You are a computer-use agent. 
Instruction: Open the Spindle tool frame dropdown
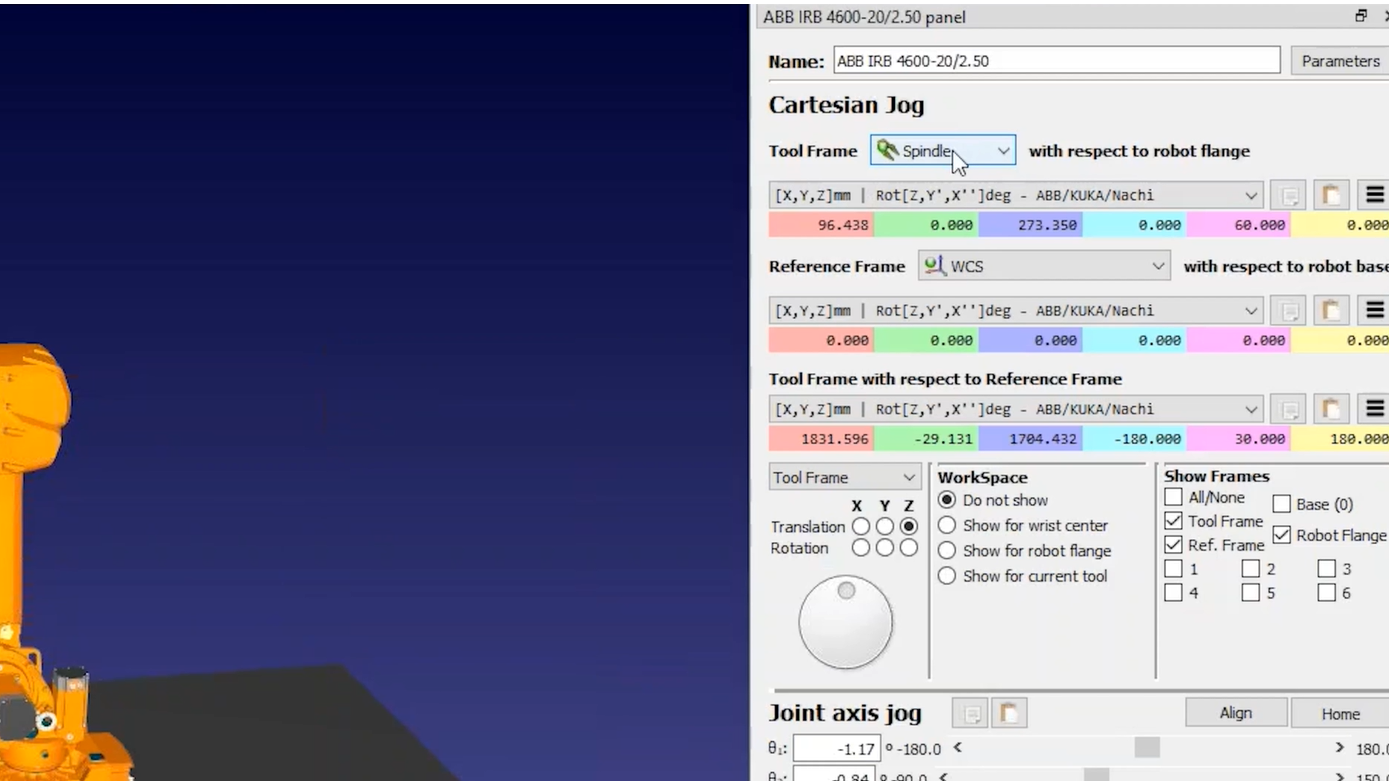[943, 151]
